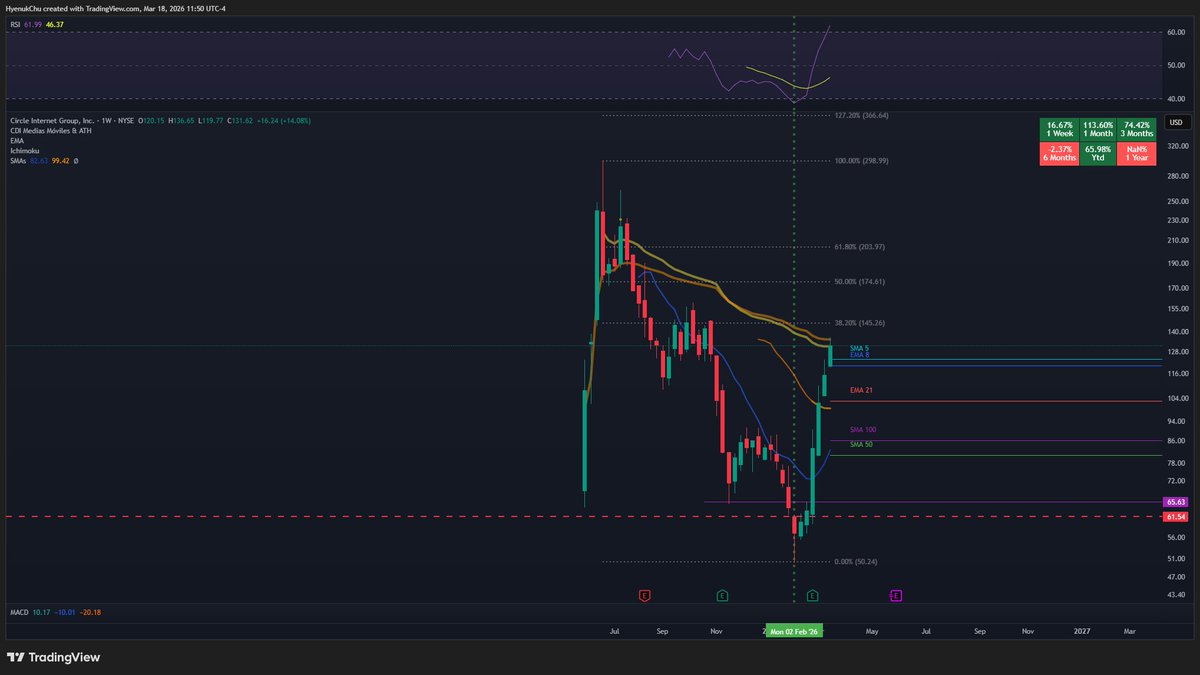The image size is (1200, 675).
Task: Click the EMA 8 line label
Action: click(x=858, y=355)
